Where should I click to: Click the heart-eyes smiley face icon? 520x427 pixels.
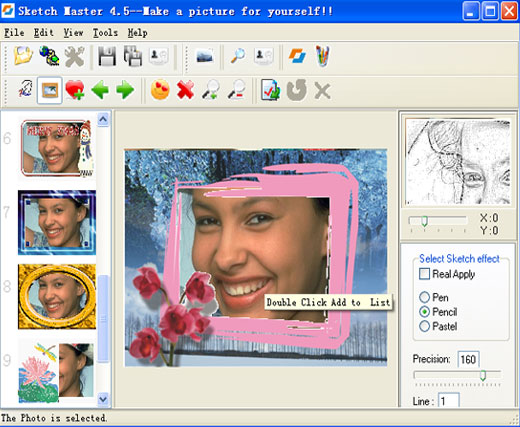coord(160,90)
